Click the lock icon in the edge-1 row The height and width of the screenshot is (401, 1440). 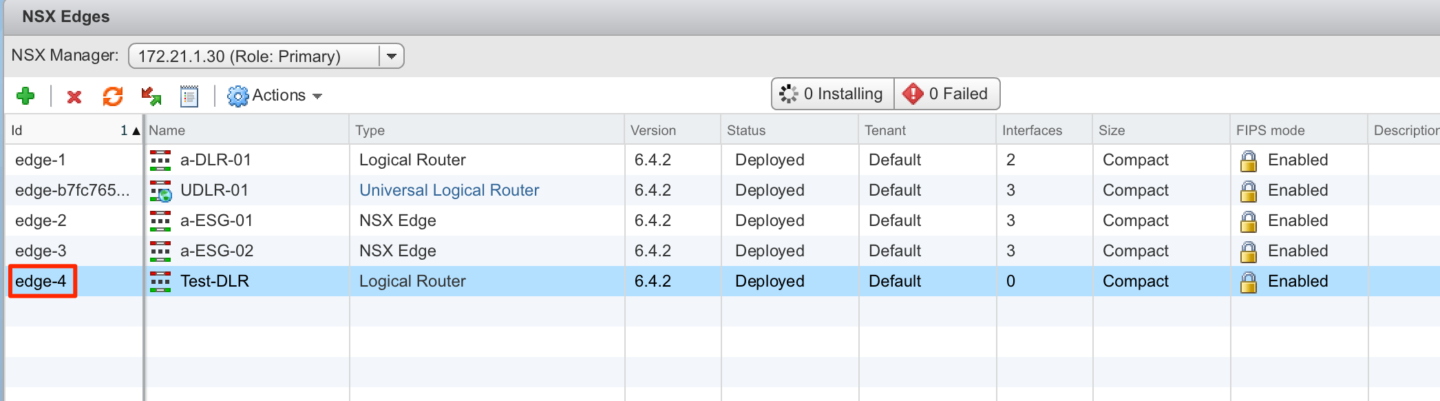click(1248, 160)
